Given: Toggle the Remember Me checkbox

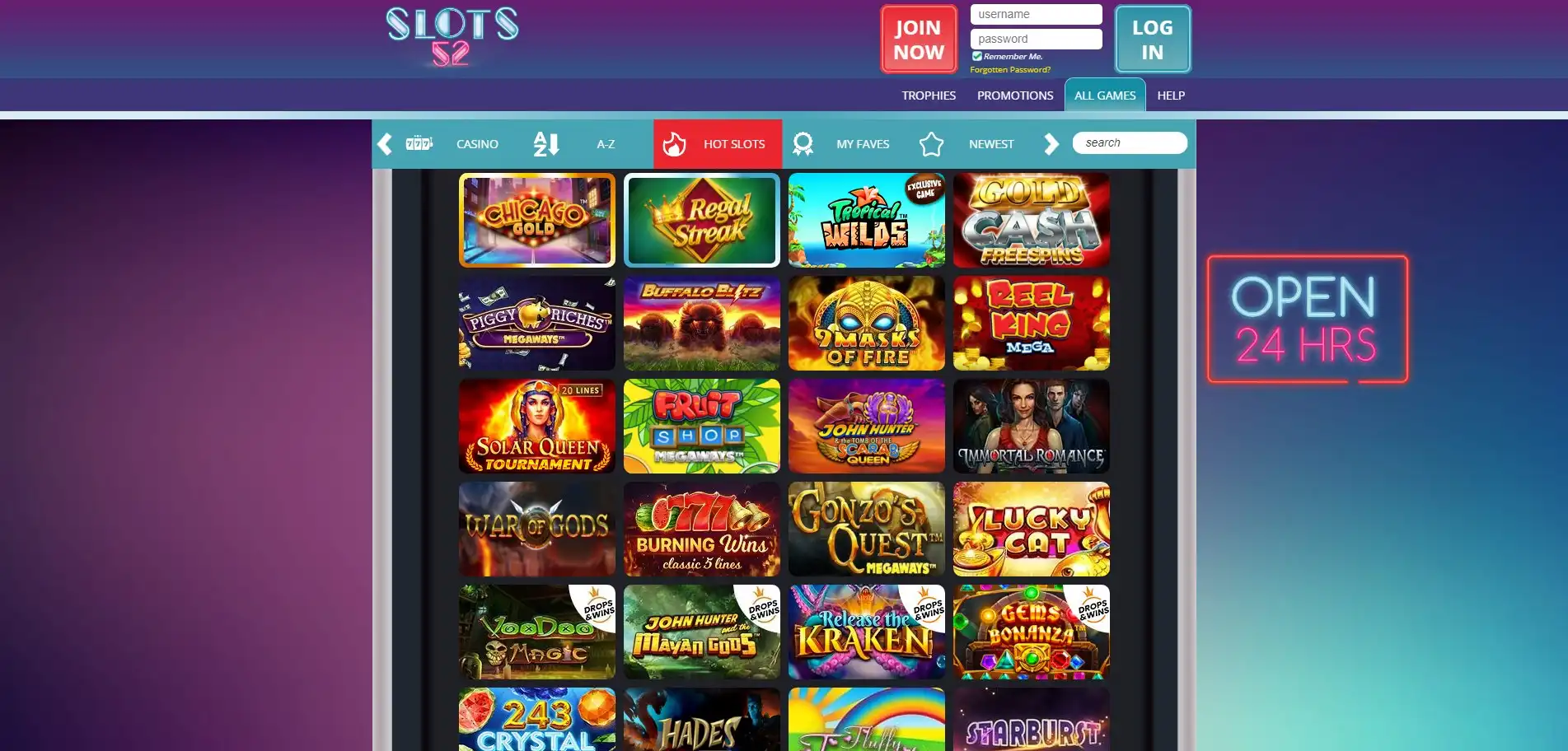Looking at the screenshot, I should click(976, 56).
